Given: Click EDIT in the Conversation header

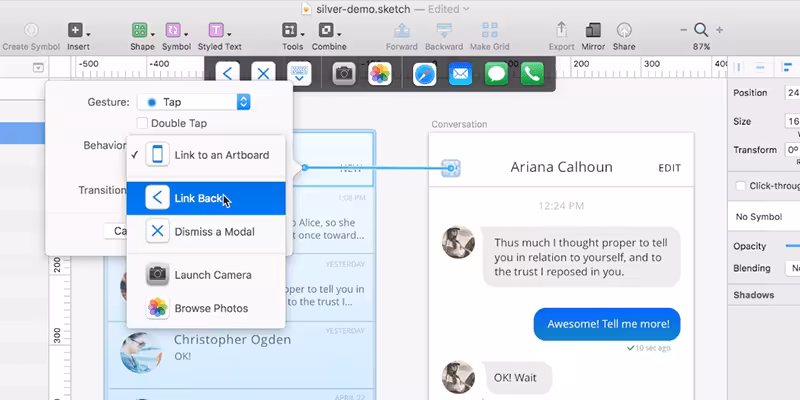Looking at the screenshot, I should click(669, 168).
